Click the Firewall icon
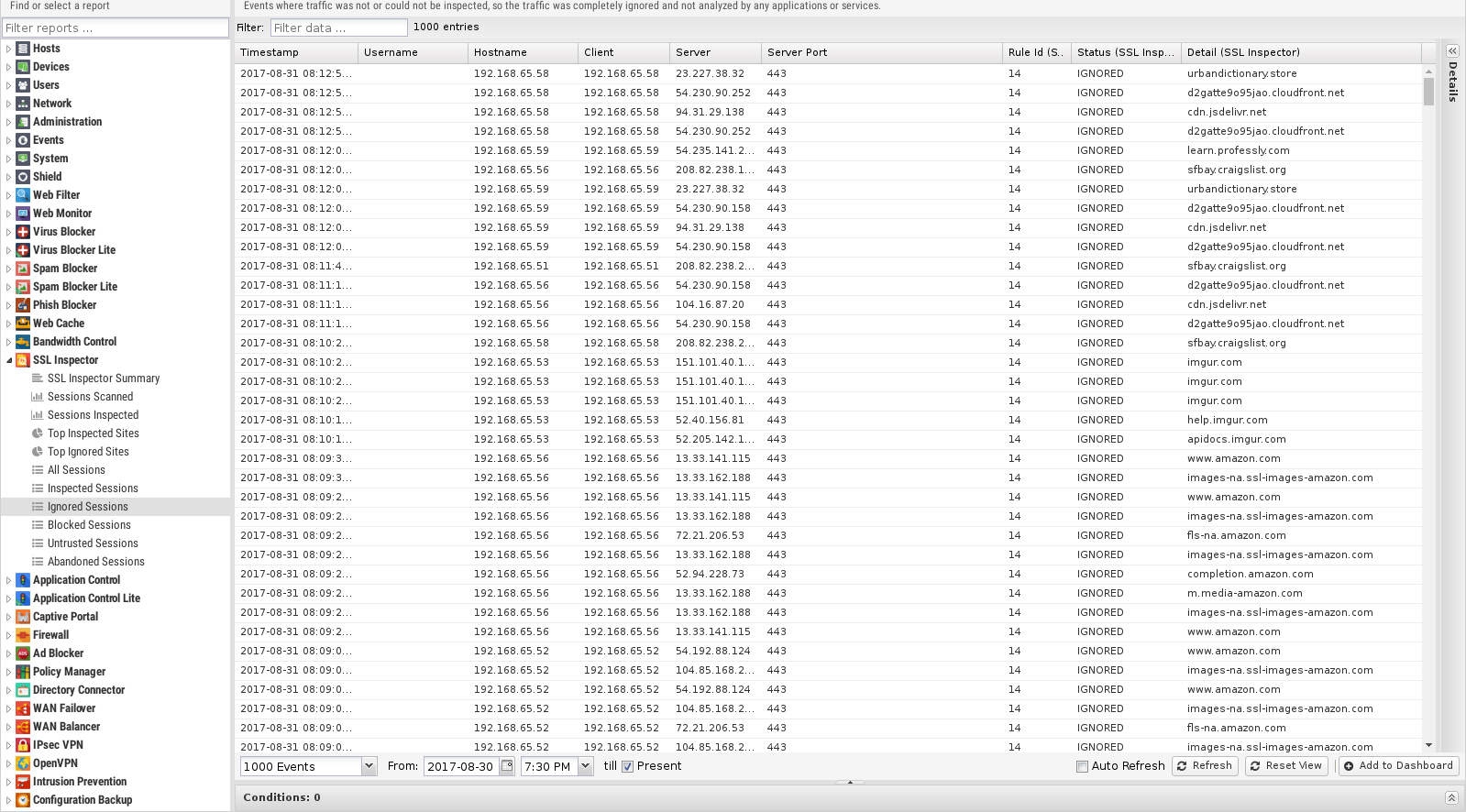This screenshot has width=1466, height=812. pyautogui.click(x=23, y=635)
